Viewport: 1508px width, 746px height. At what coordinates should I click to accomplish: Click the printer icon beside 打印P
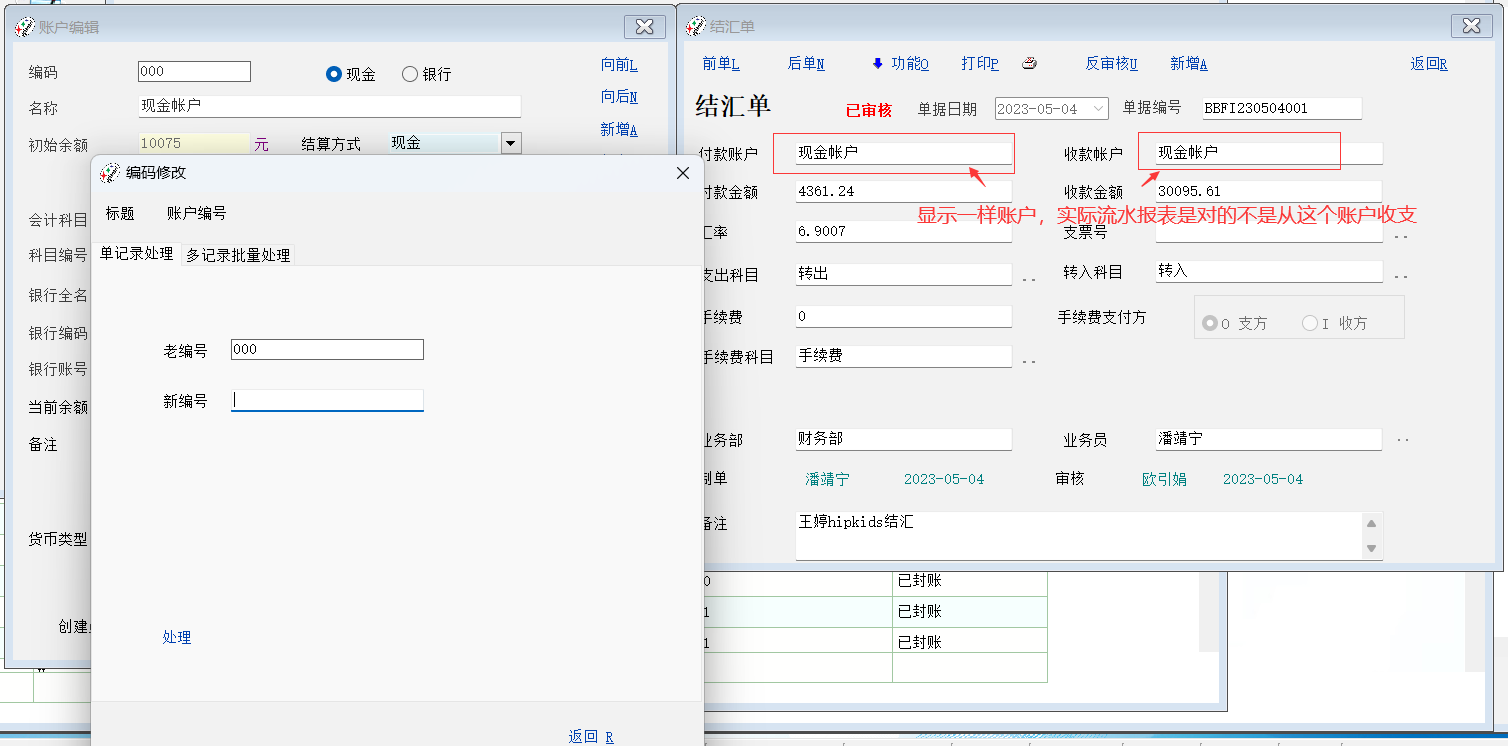click(x=1029, y=63)
